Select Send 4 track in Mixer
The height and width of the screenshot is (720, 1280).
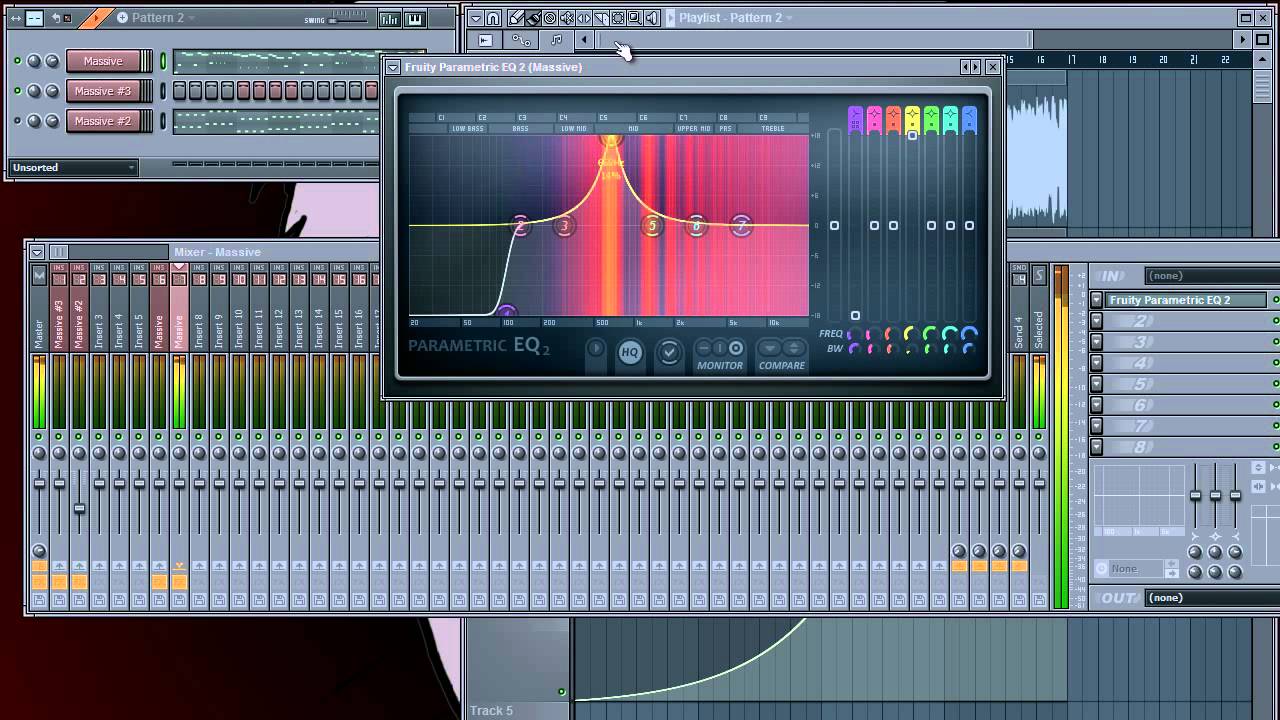click(x=1019, y=309)
